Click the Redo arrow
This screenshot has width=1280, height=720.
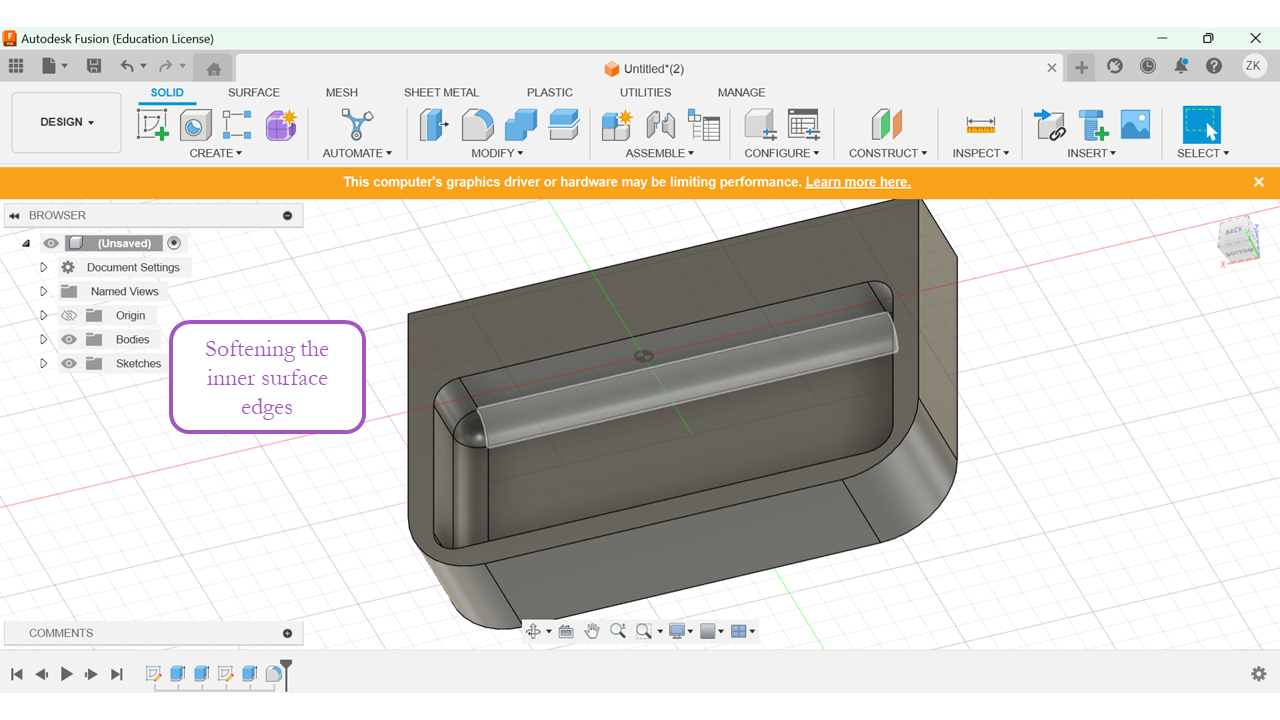click(x=165, y=66)
